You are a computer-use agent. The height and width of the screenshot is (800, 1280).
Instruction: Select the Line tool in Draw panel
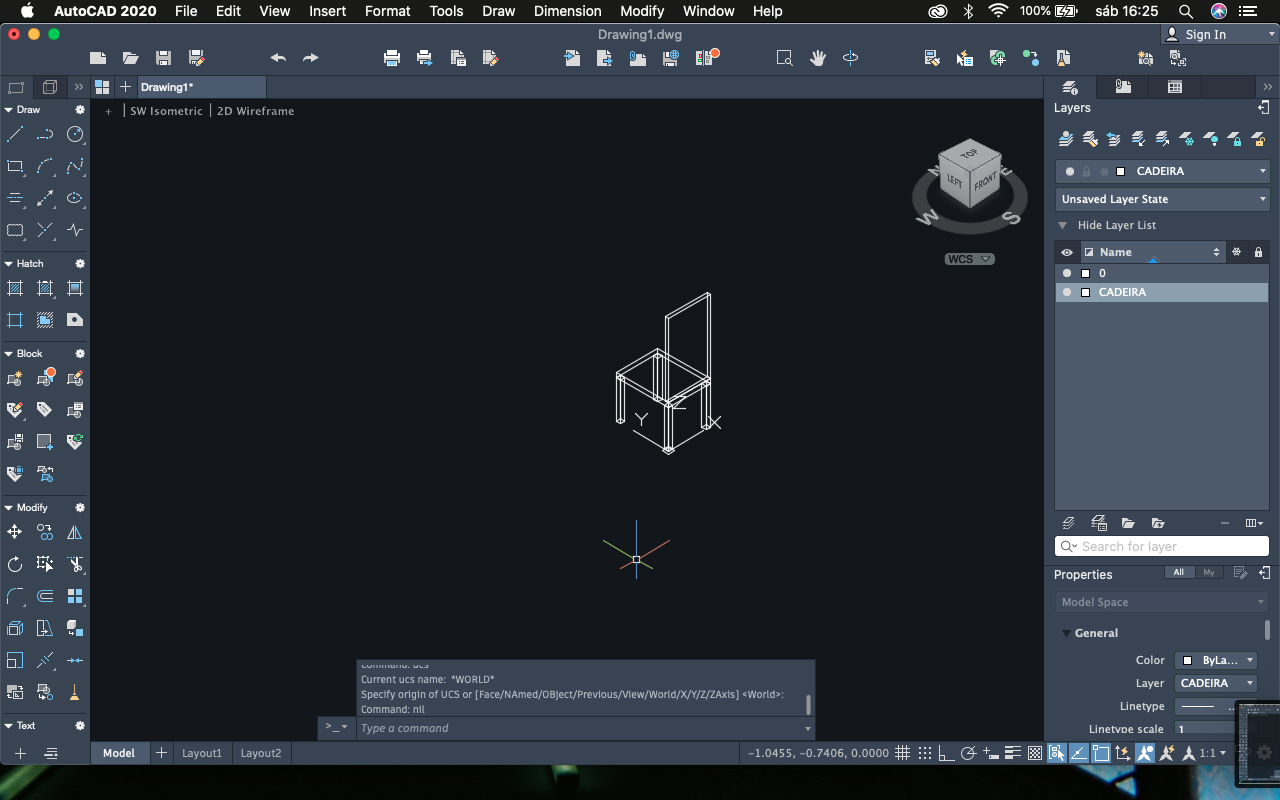pos(15,135)
